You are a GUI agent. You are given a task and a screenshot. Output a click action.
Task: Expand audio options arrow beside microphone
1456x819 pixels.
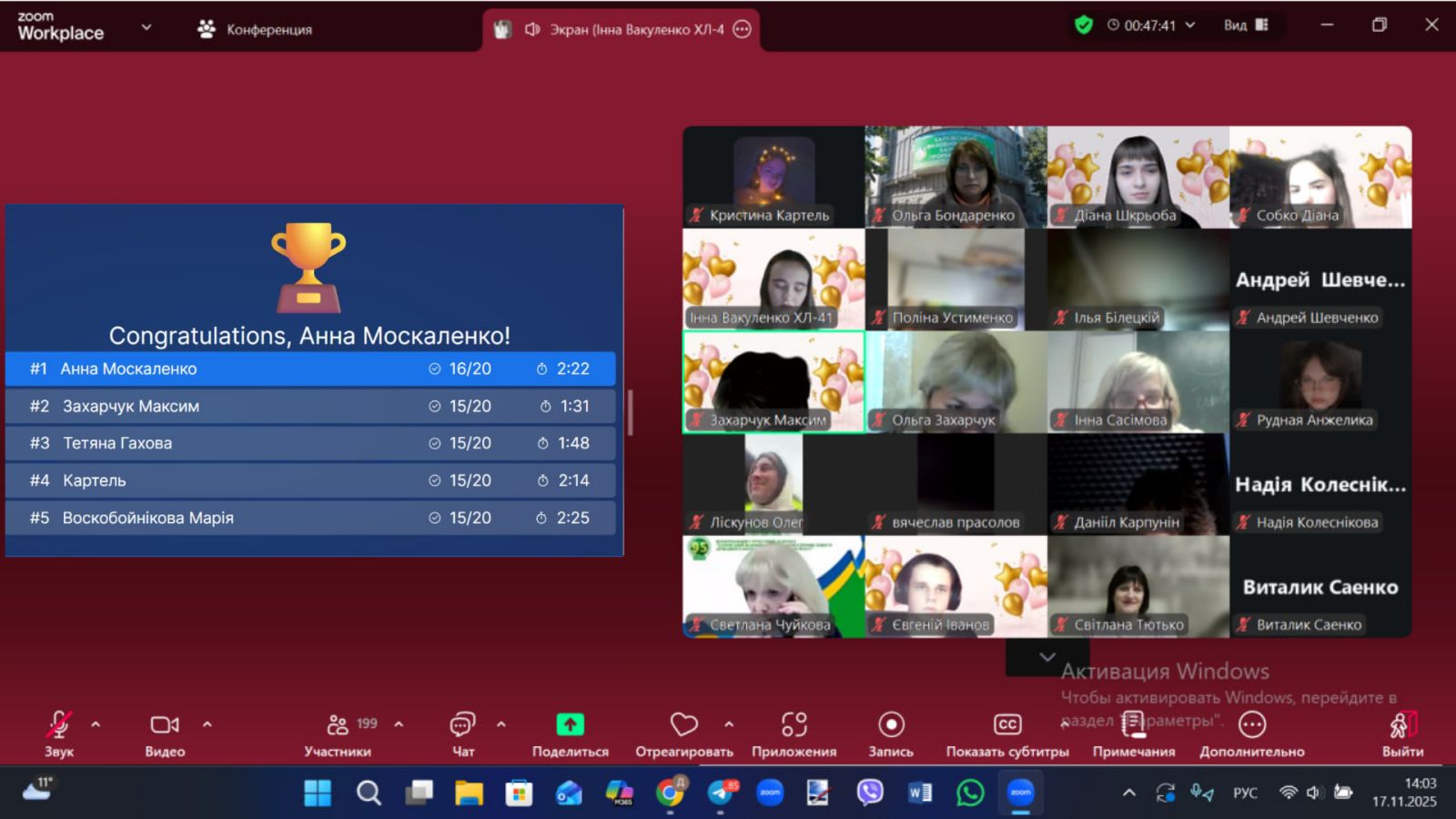pos(96,725)
